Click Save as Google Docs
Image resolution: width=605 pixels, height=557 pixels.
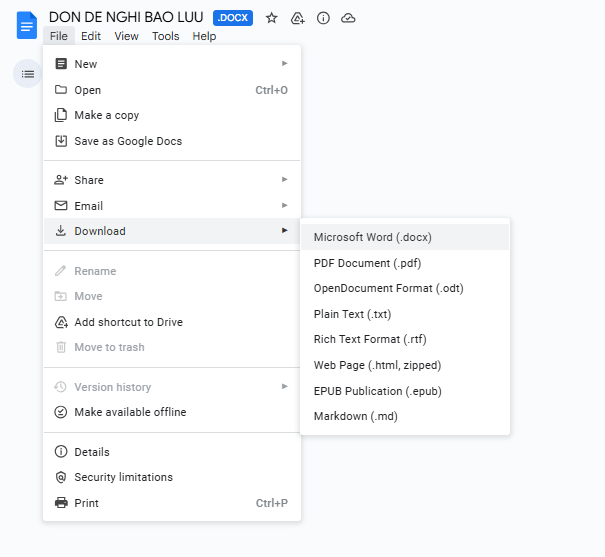128,141
